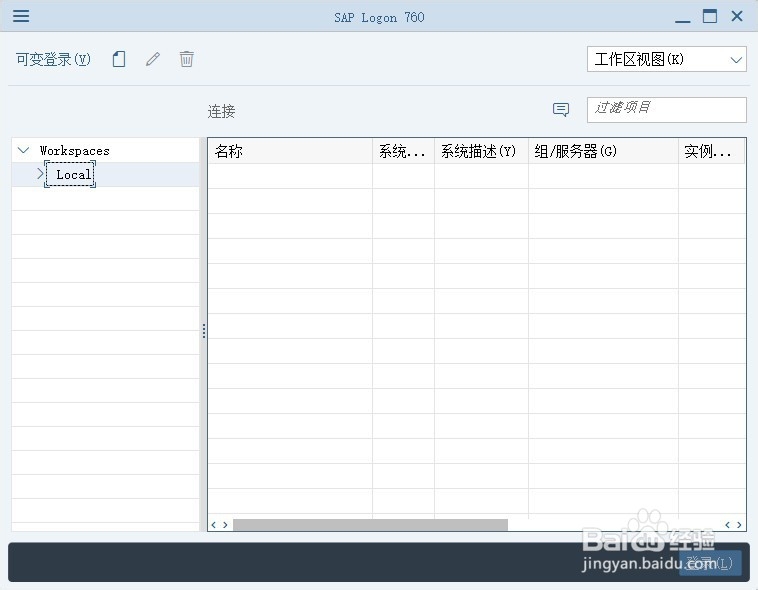
Task: Click the right-end scroll-right arrow
Action: [739, 525]
